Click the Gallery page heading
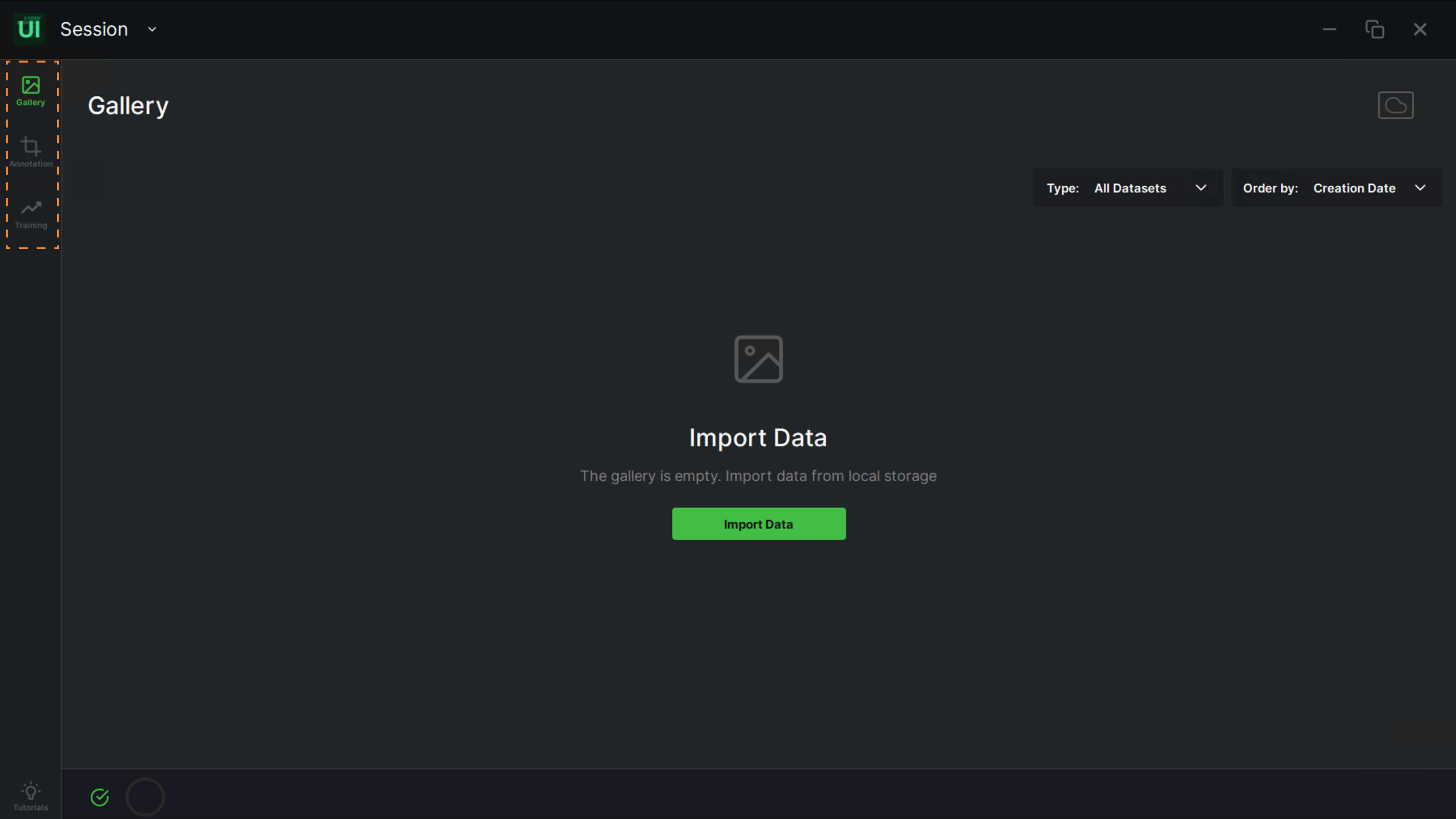The image size is (1456, 819). [128, 106]
